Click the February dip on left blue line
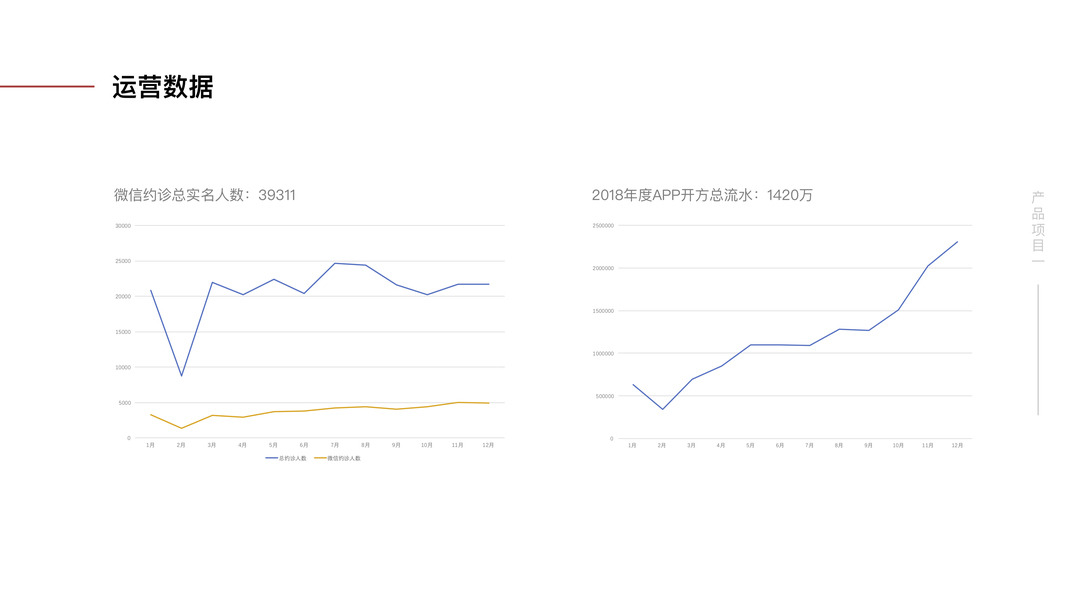 pos(181,376)
